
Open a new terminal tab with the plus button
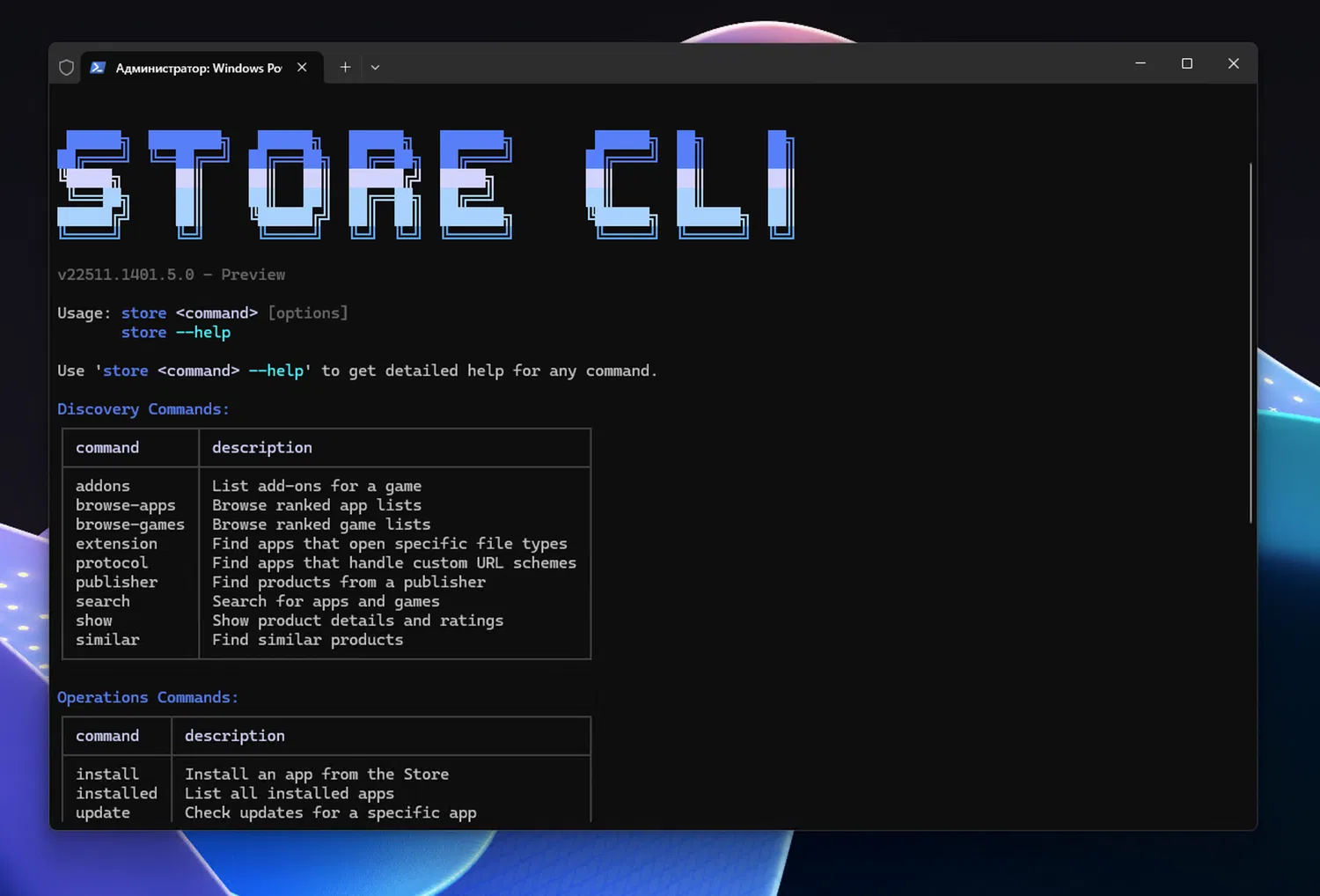coord(345,67)
